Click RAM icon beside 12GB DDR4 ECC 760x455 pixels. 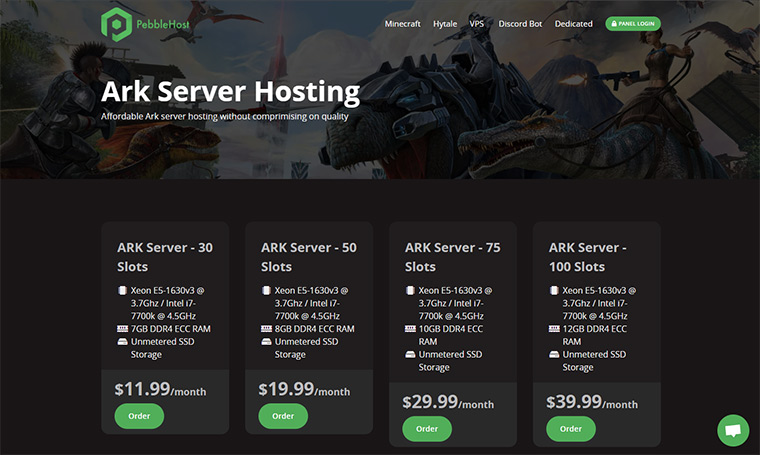[x=554, y=329]
